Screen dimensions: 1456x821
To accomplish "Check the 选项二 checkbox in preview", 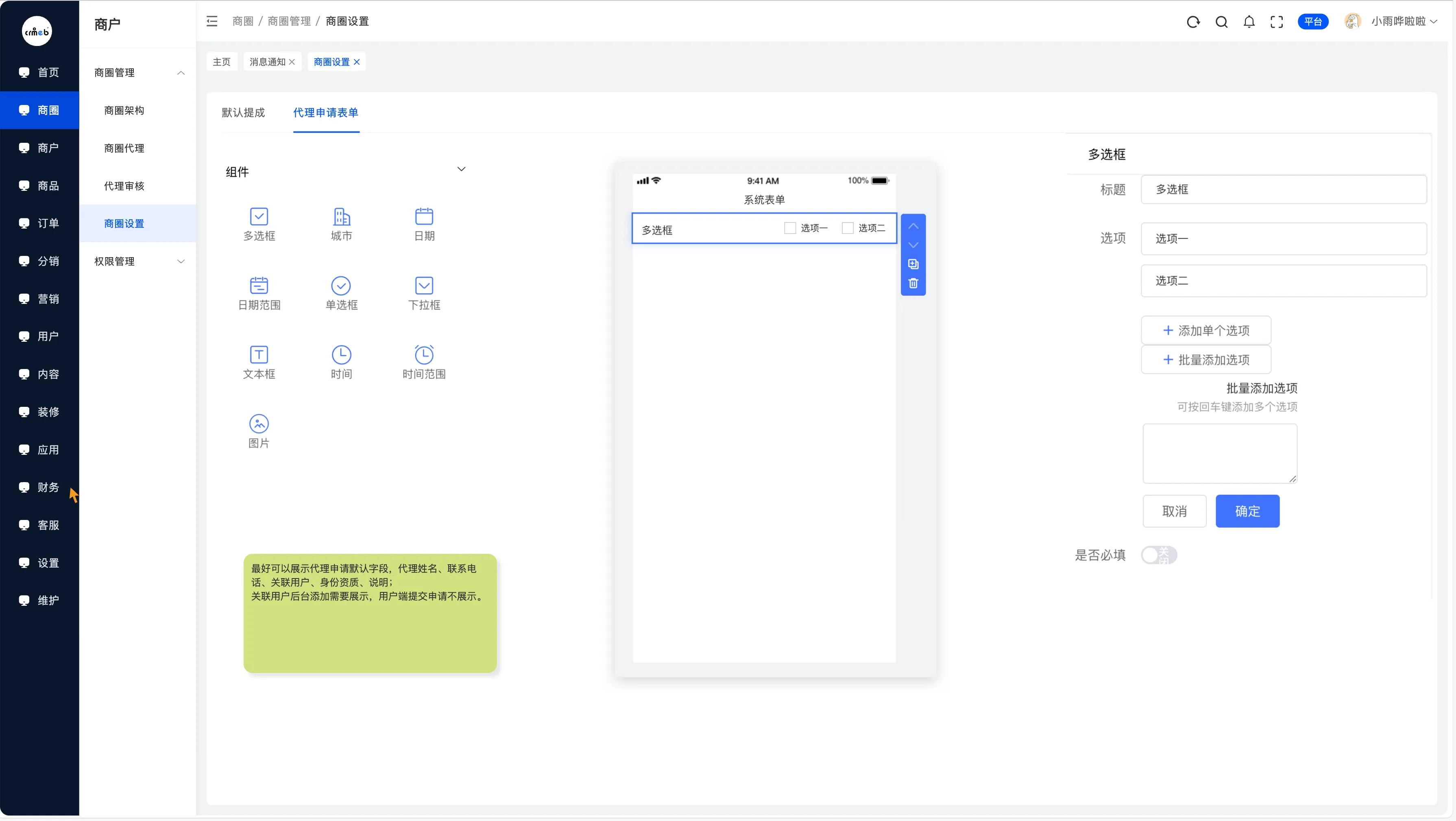I will pyautogui.click(x=848, y=228).
